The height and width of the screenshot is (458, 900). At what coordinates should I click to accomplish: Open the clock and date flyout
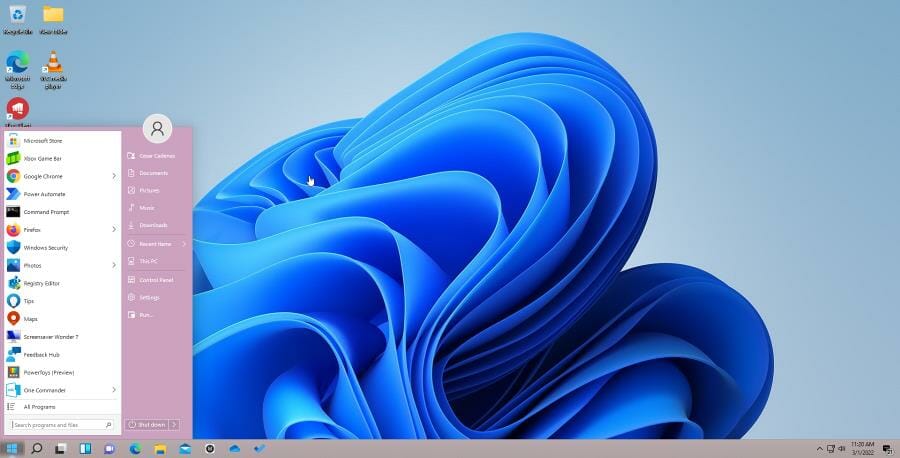[x=863, y=448]
